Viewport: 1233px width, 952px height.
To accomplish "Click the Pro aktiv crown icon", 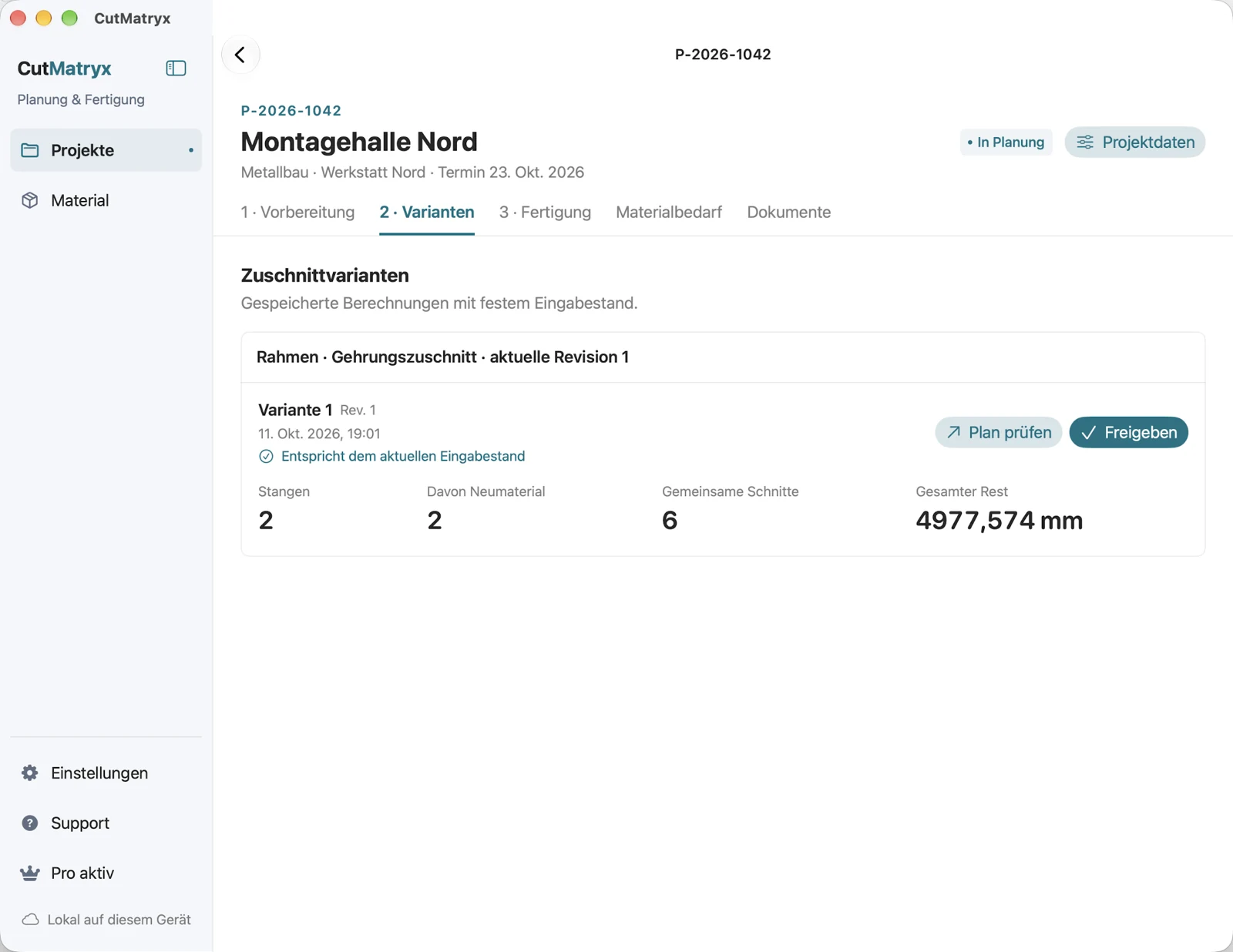I will point(30,873).
